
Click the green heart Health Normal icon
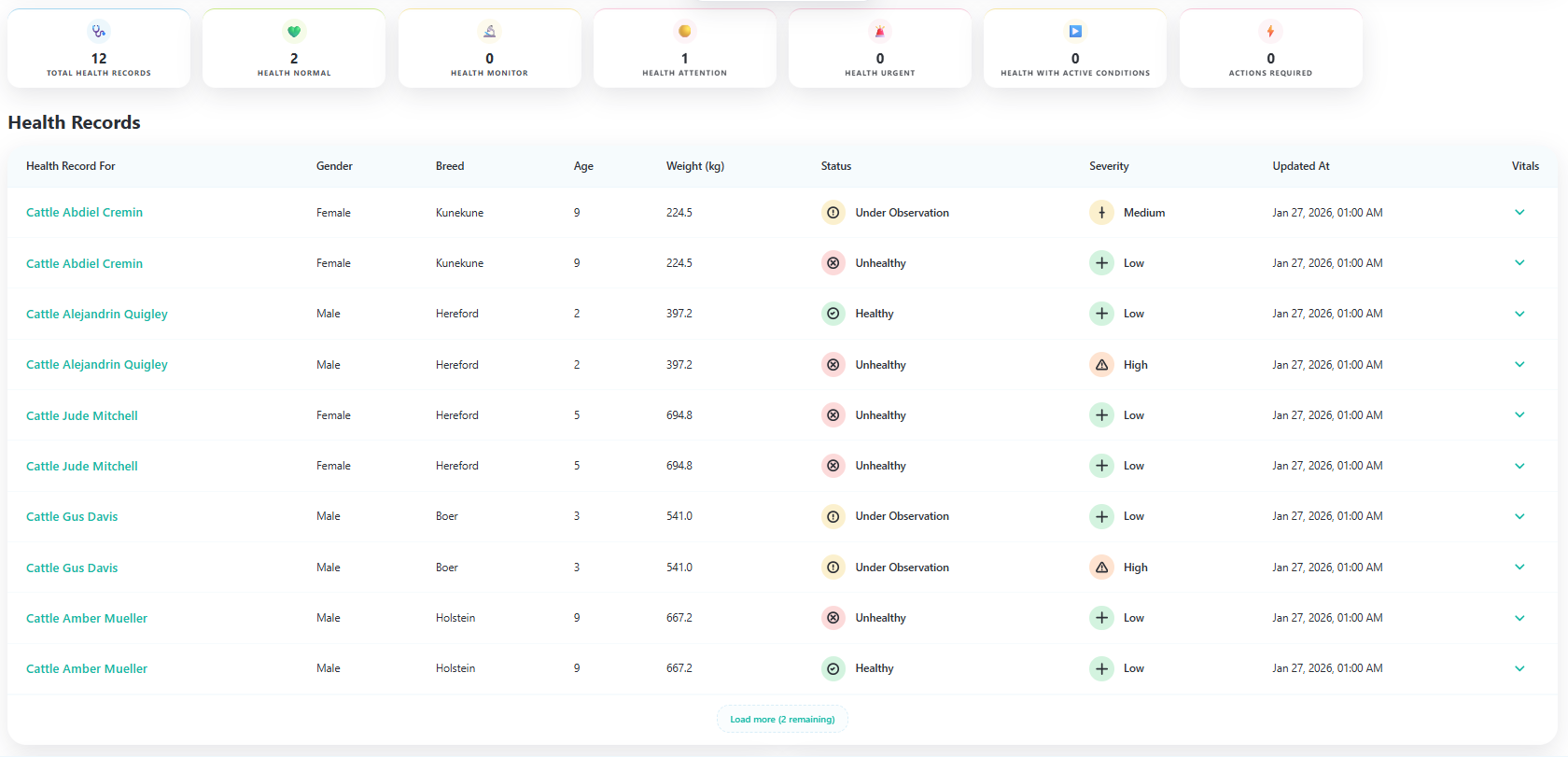pos(294,32)
